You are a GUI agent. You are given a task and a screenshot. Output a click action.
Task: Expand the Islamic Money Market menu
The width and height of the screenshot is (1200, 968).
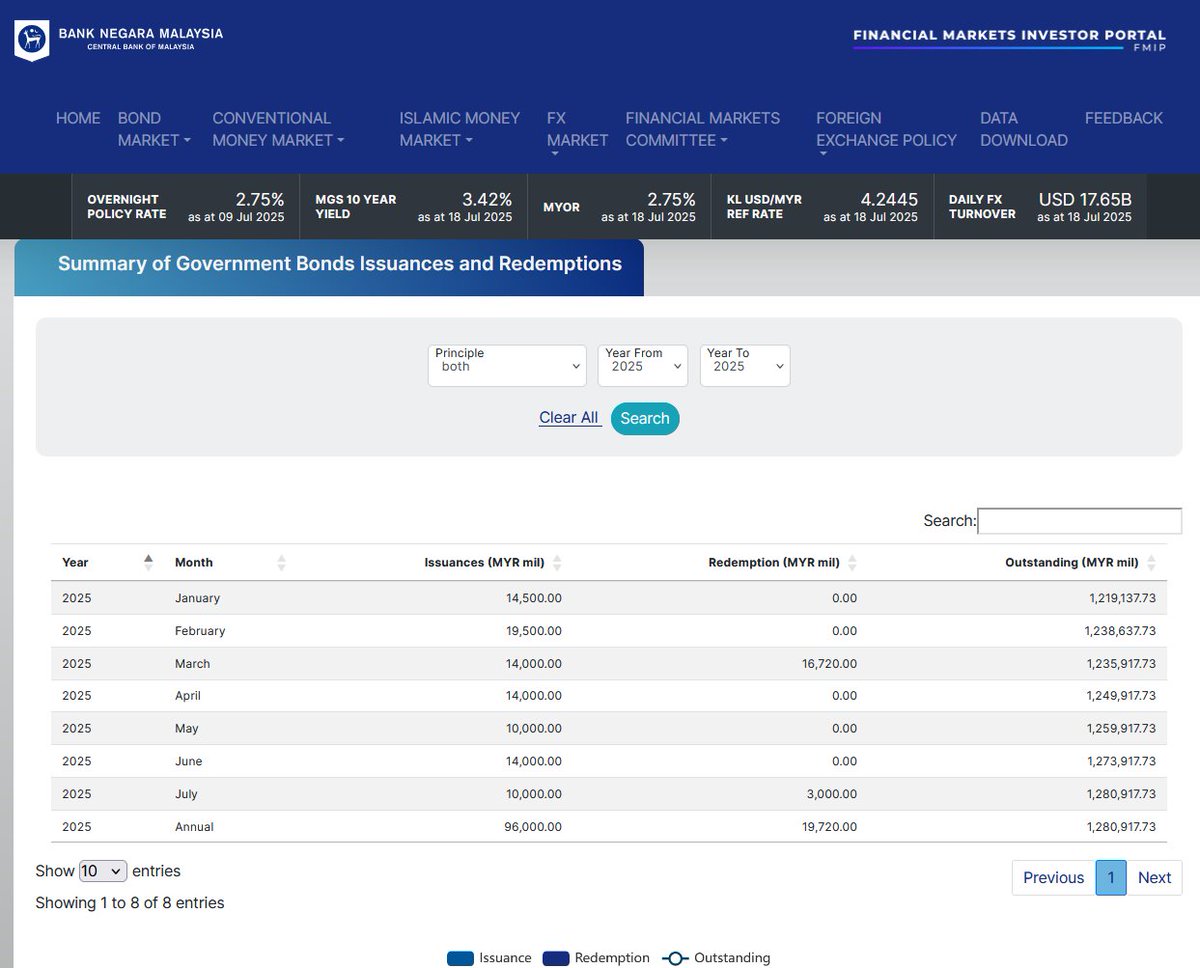(460, 129)
